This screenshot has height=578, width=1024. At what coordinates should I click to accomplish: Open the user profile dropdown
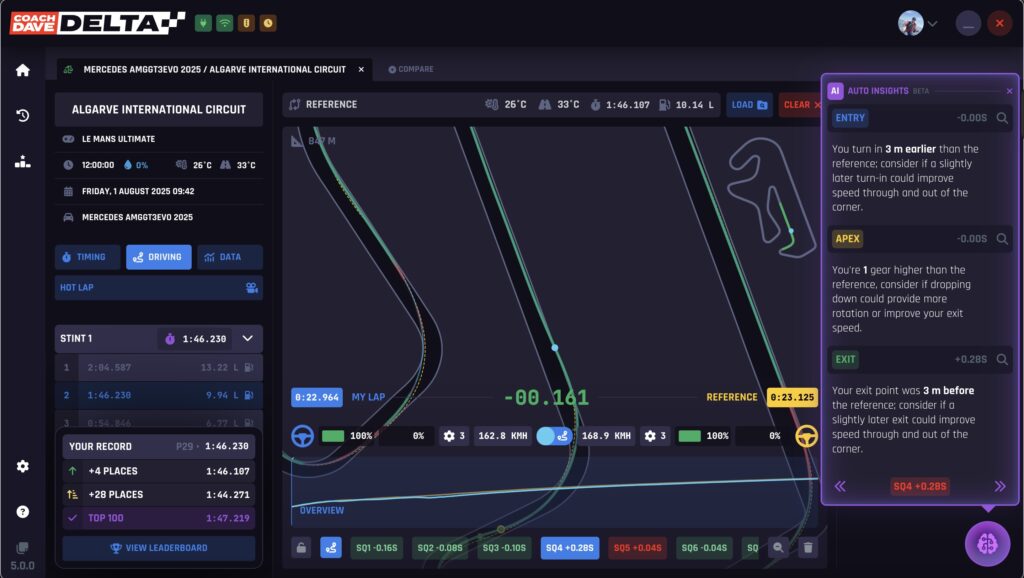click(918, 23)
